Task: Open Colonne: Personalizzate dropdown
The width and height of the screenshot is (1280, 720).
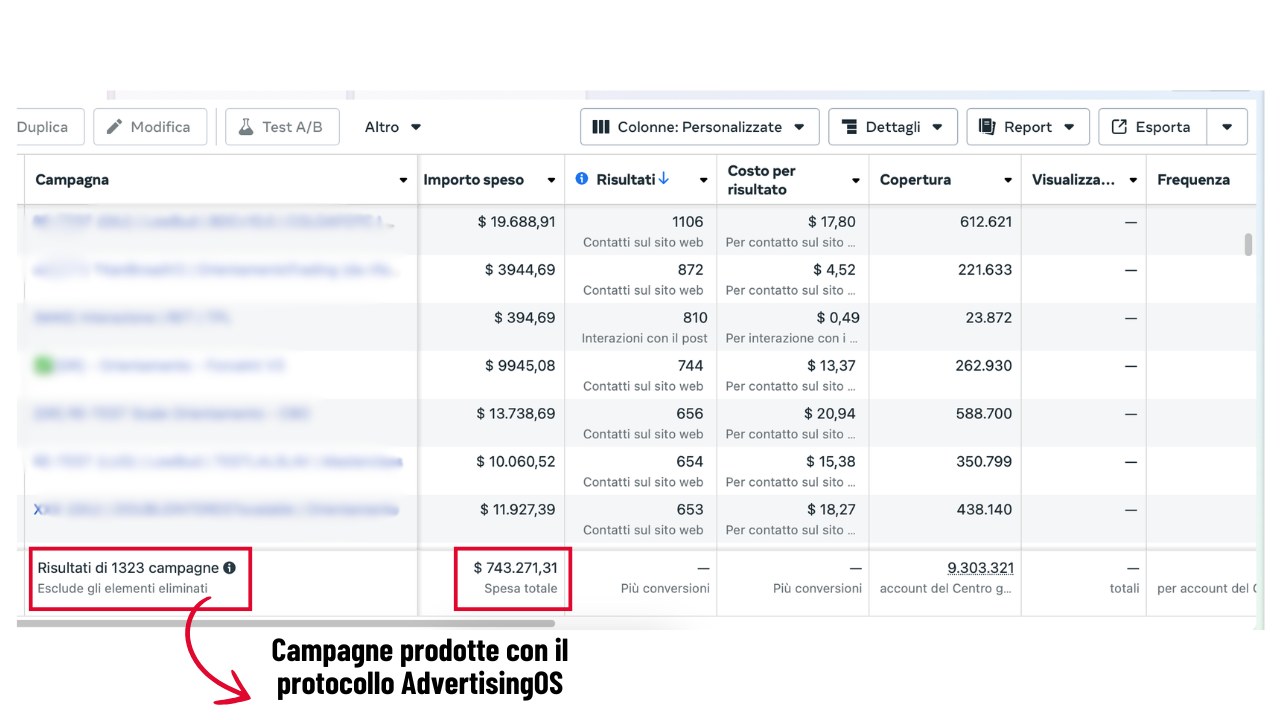Action: (x=700, y=127)
